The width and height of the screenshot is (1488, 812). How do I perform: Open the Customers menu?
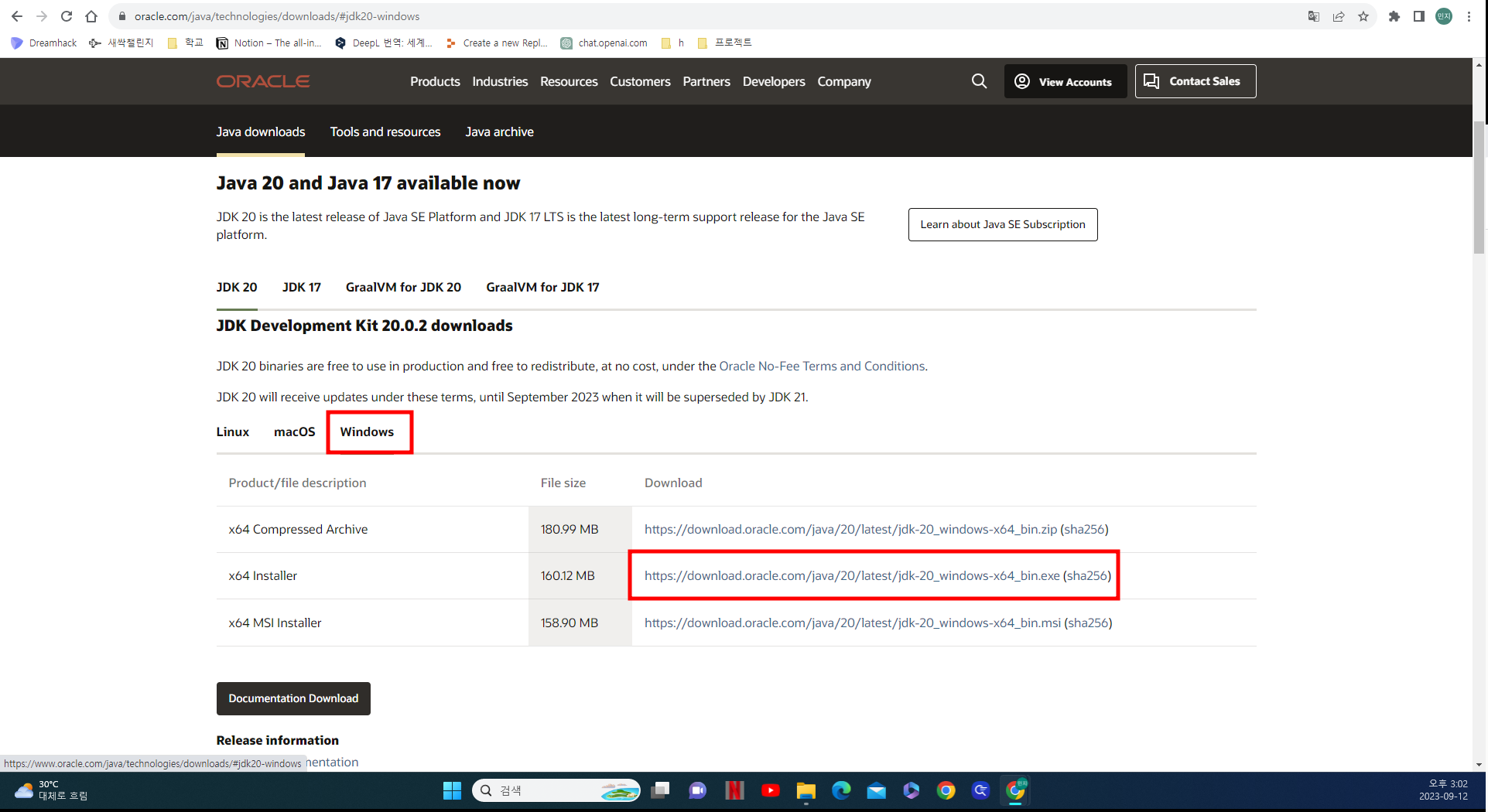coord(640,81)
